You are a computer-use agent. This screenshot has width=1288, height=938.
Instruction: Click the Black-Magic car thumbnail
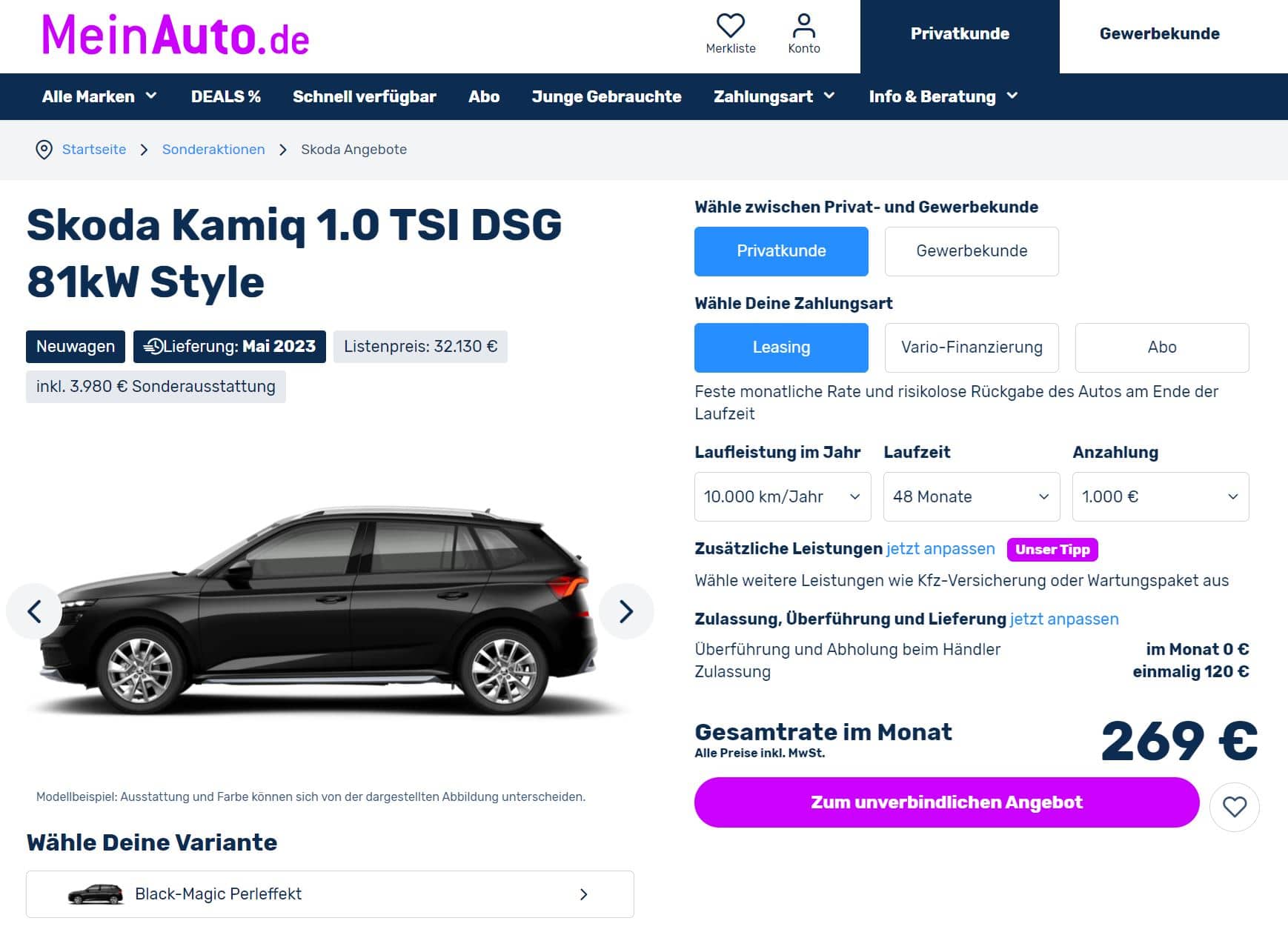click(x=96, y=894)
